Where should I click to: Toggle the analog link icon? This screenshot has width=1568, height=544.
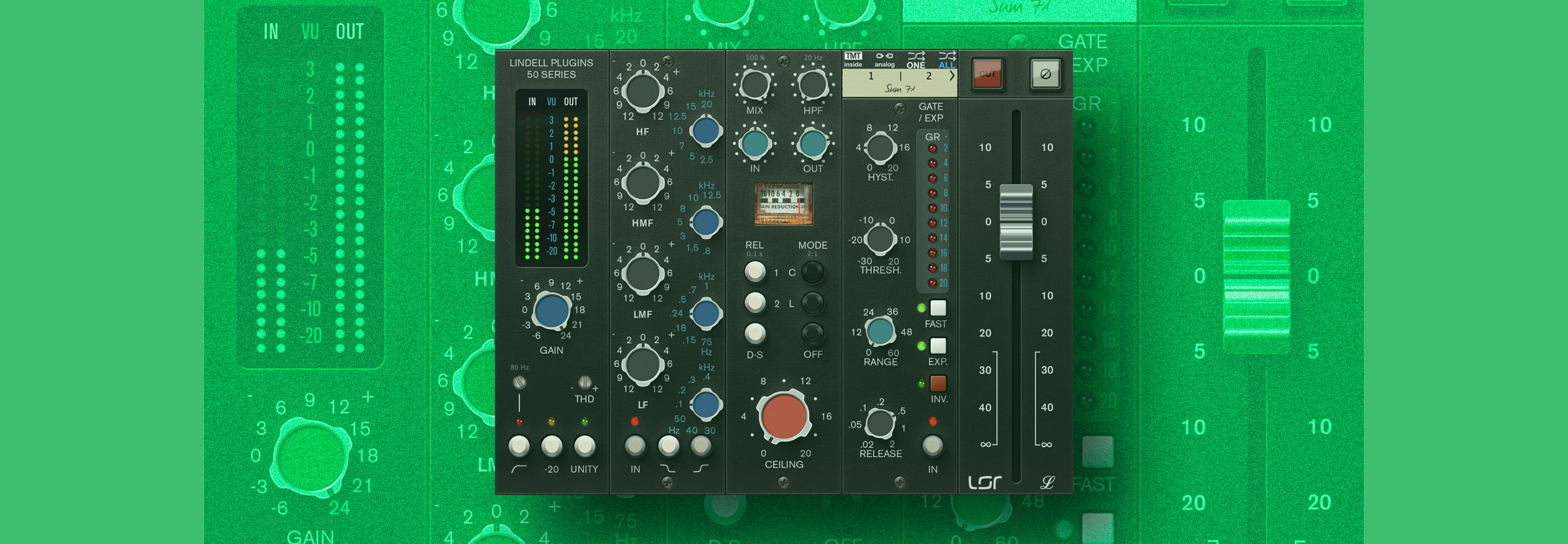[884, 60]
